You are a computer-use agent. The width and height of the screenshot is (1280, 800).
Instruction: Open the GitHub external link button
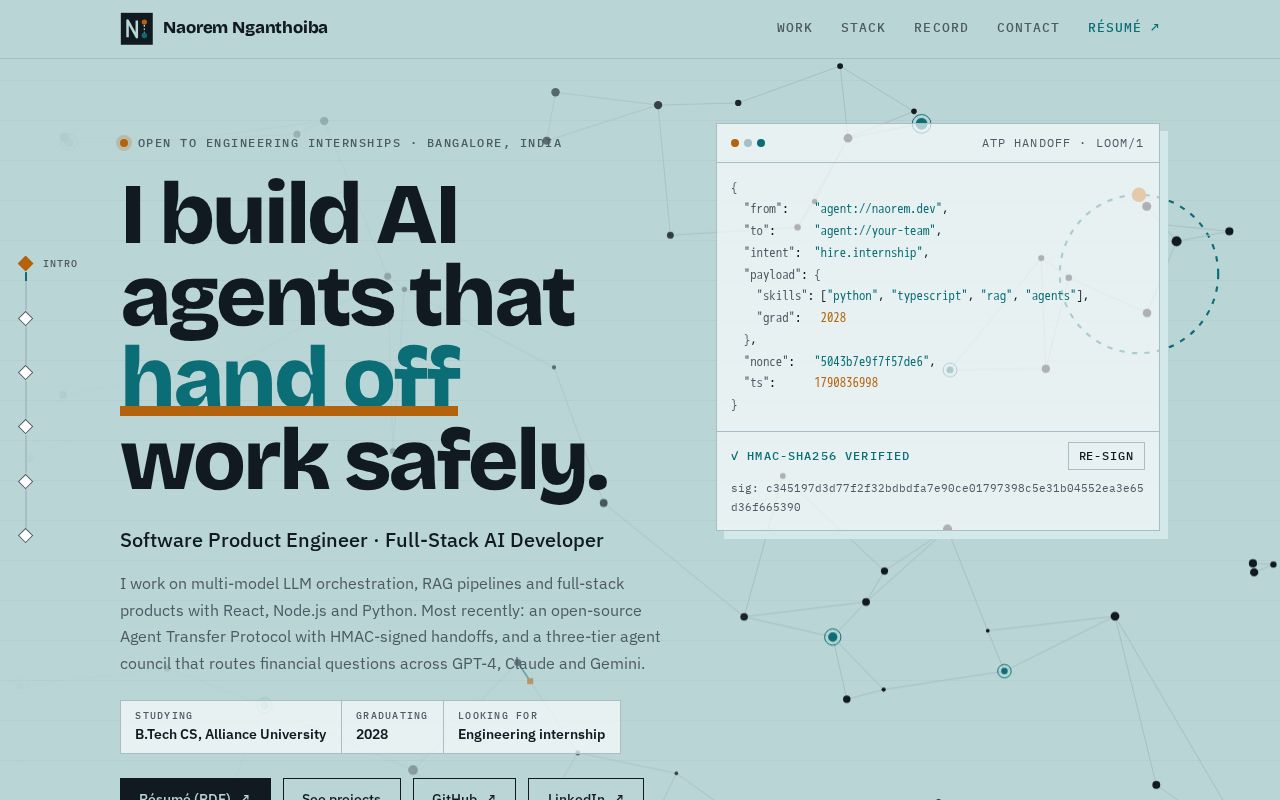464,789
